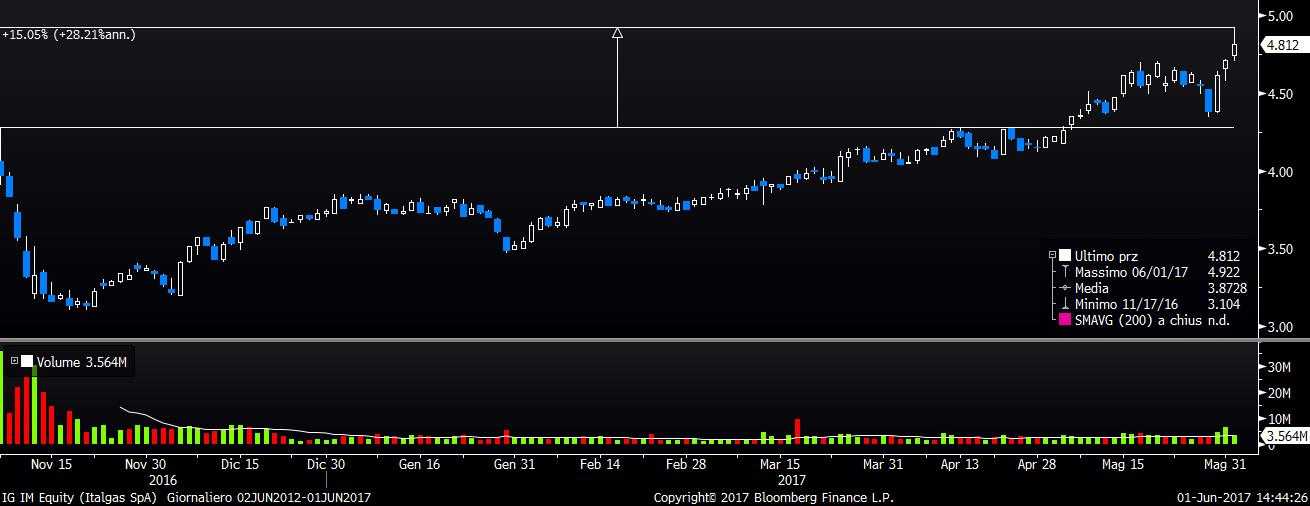Click the 3.564M volume axis tag

tap(1285, 437)
